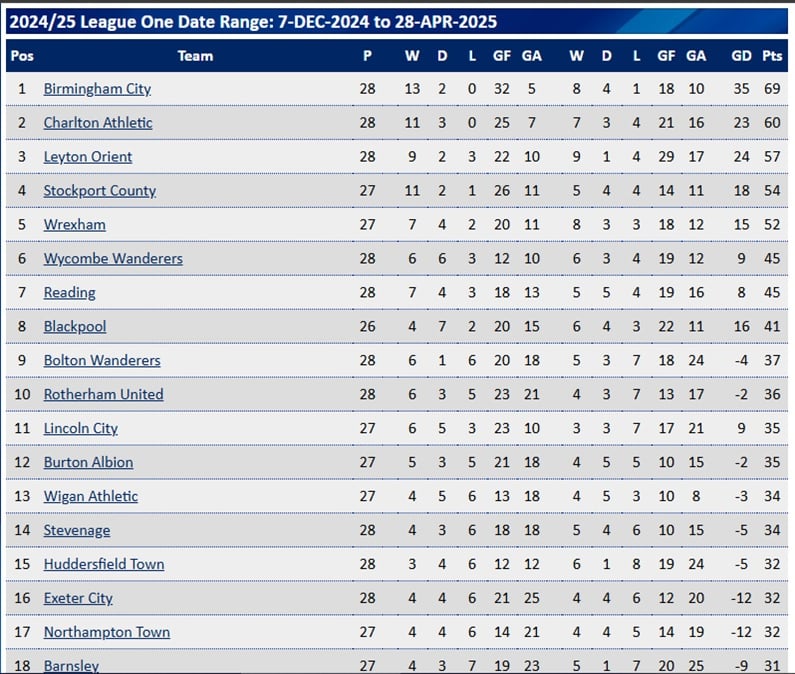Image resolution: width=795 pixels, height=674 pixels.
Task: Open the Blackpool team link
Action: (x=75, y=327)
